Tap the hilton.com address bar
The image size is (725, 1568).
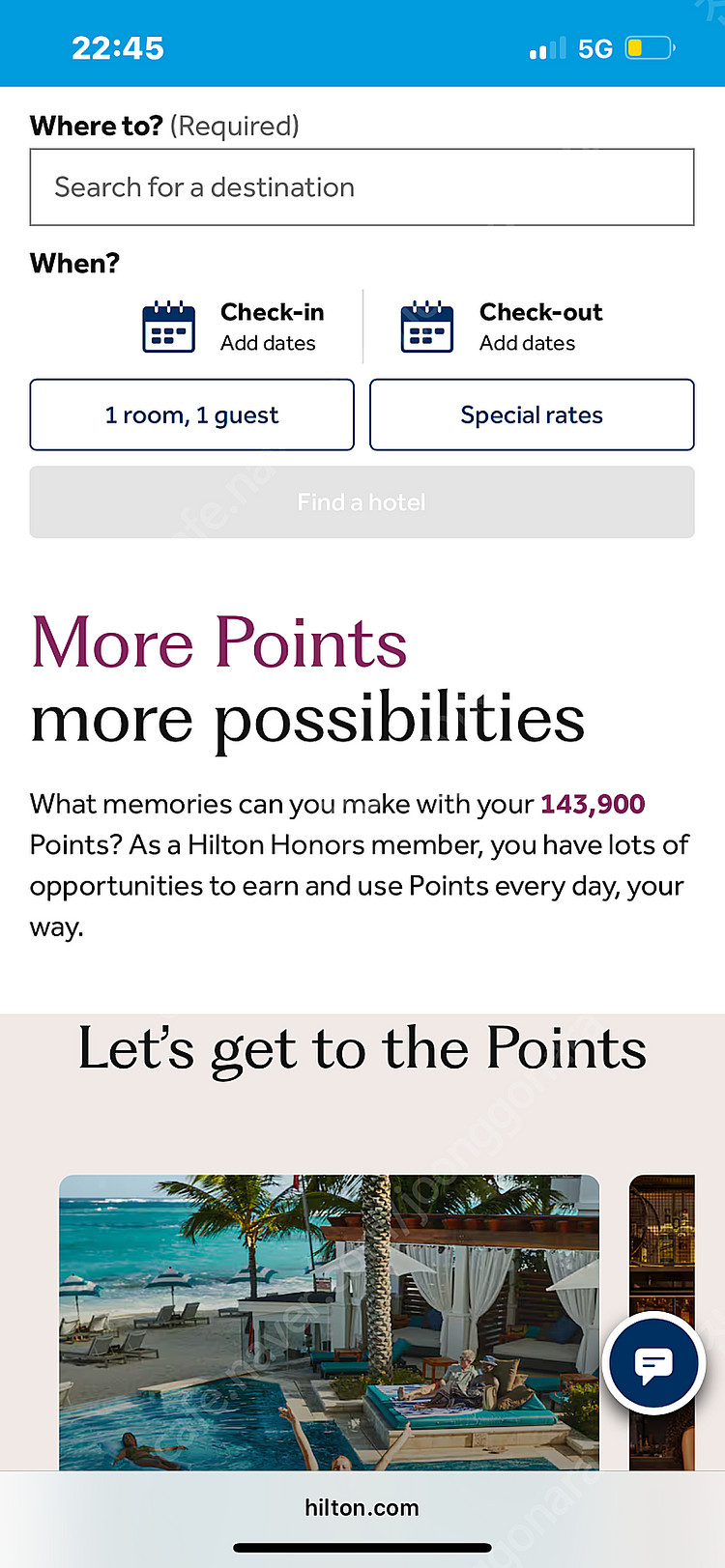pos(362,1508)
